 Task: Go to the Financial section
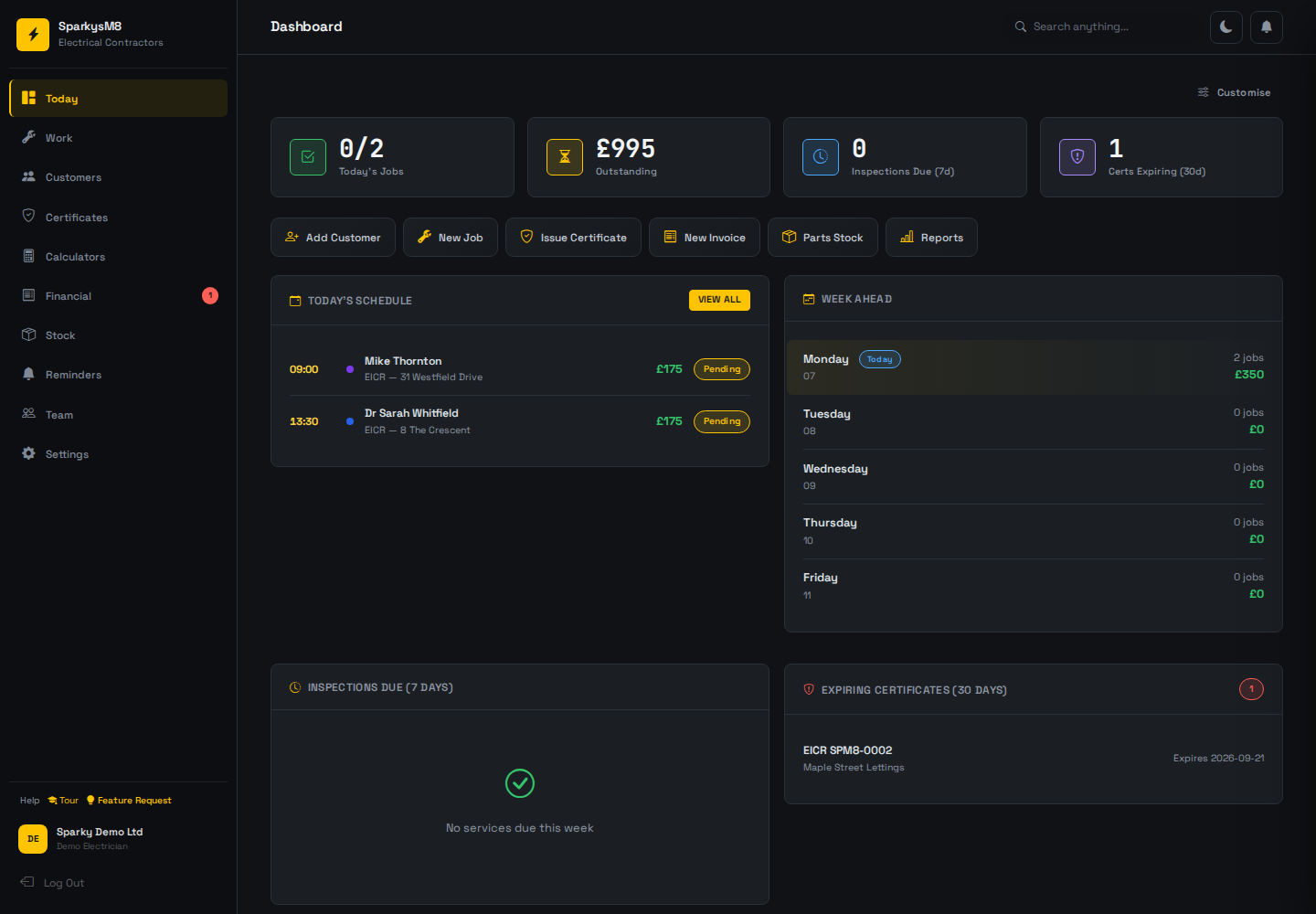click(119, 296)
